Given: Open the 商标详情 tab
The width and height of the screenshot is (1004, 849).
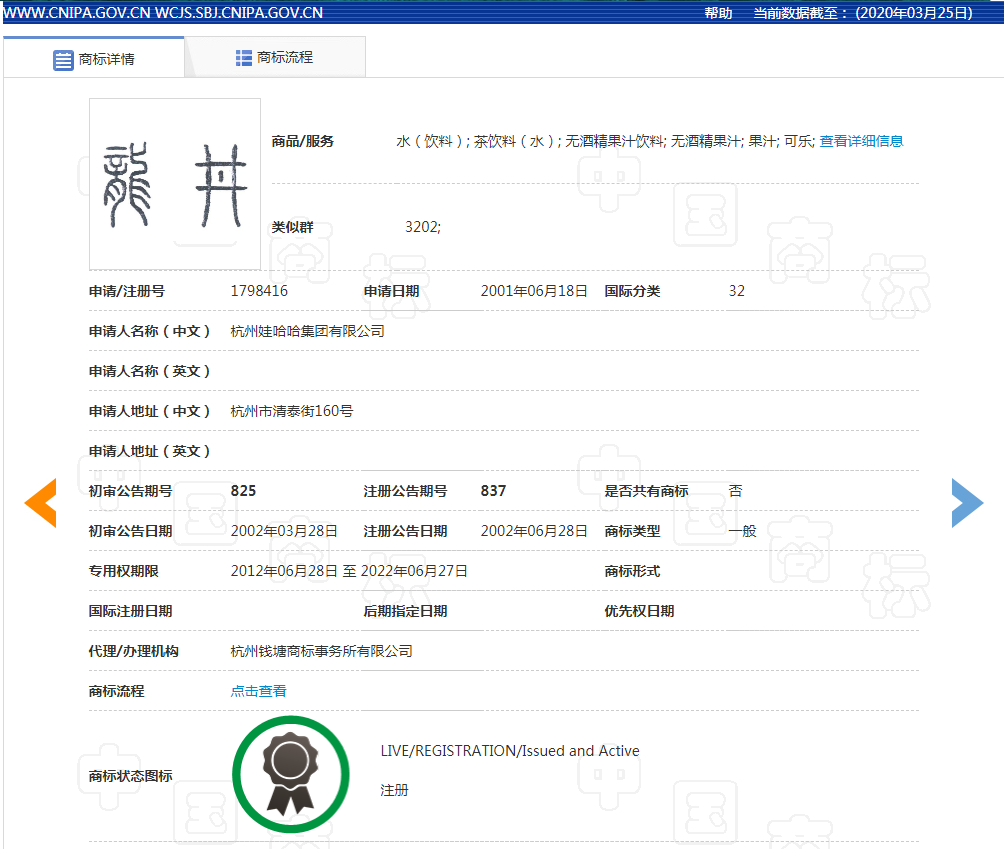Looking at the screenshot, I should click(93, 58).
